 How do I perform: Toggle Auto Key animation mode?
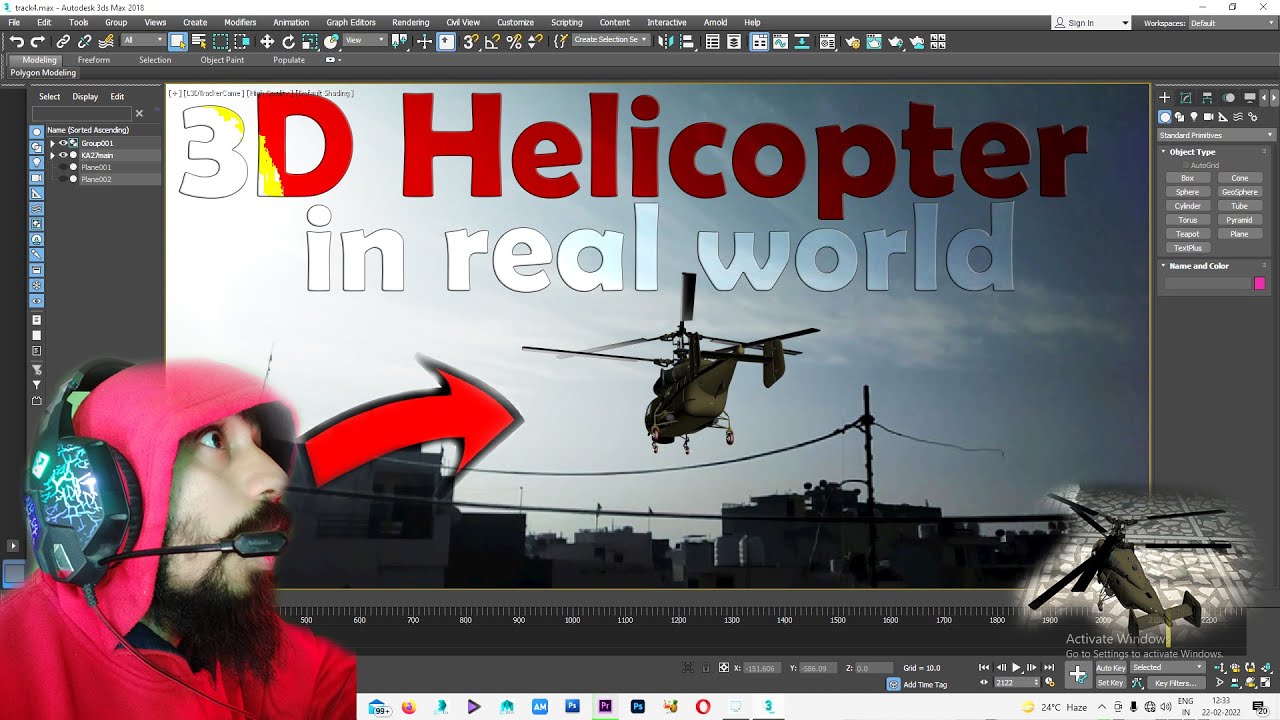click(x=1110, y=667)
